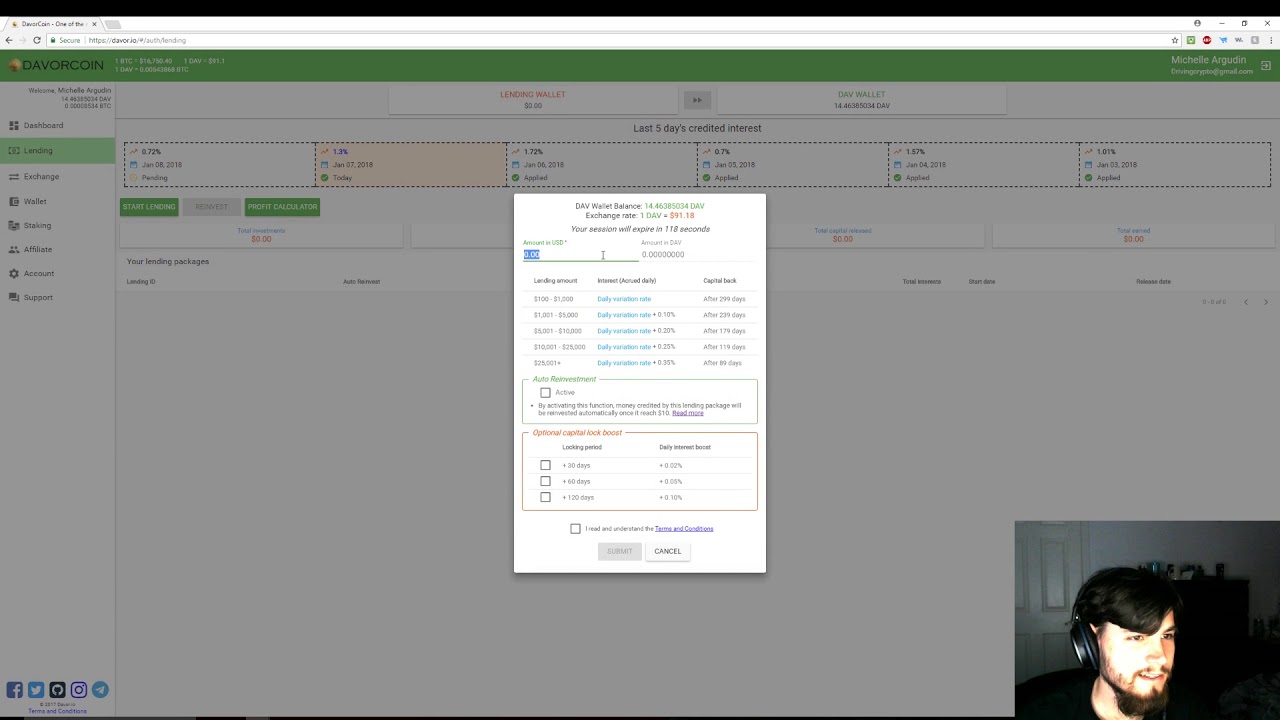Select the DavorCoin browser tab

click(x=52, y=23)
